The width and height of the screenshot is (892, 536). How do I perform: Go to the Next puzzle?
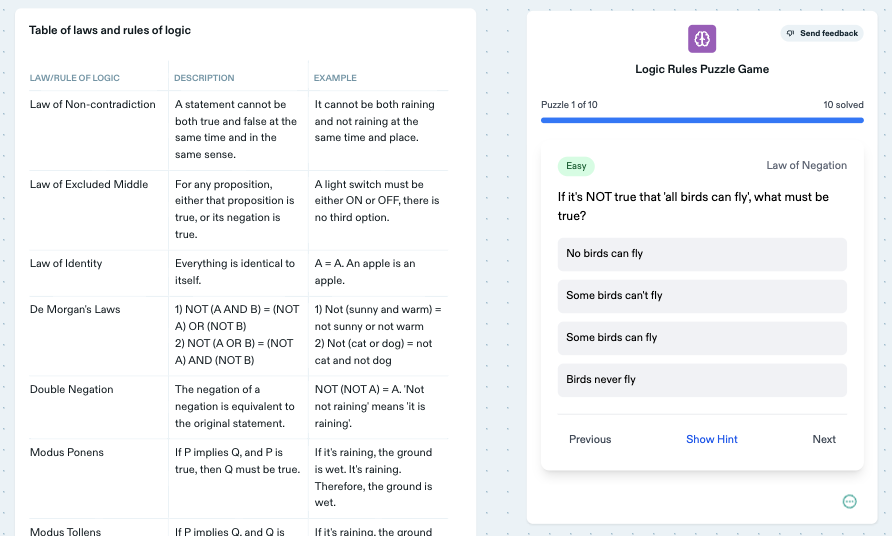[x=823, y=439]
